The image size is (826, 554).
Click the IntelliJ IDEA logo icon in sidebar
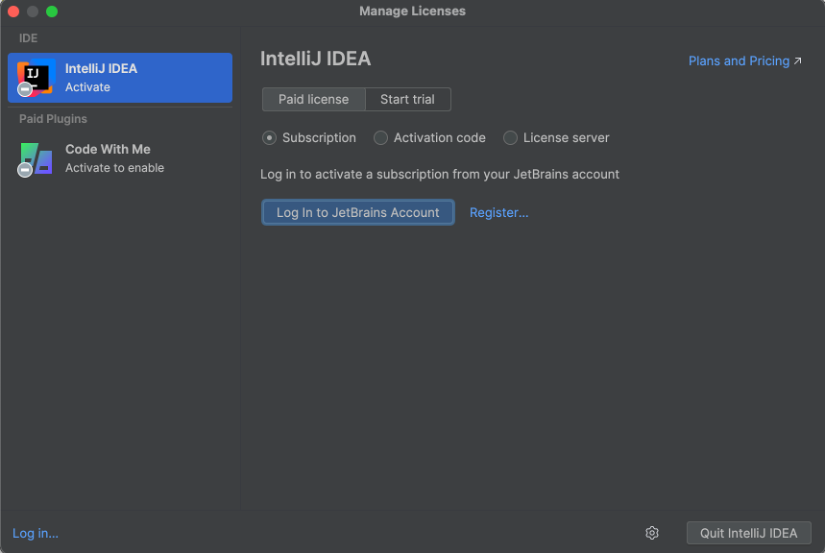[x=35, y=78]
